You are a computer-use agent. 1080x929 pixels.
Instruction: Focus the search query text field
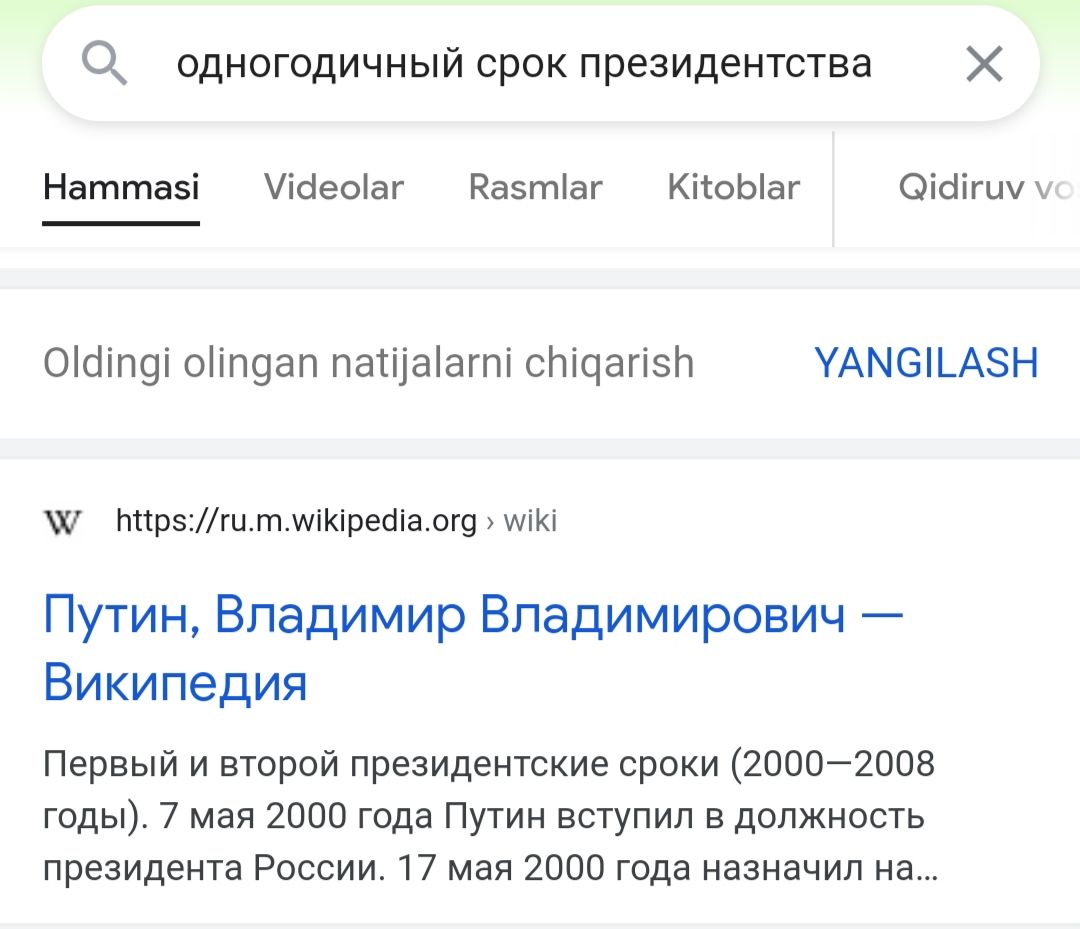pyautogui.click(x=524, y=65)
